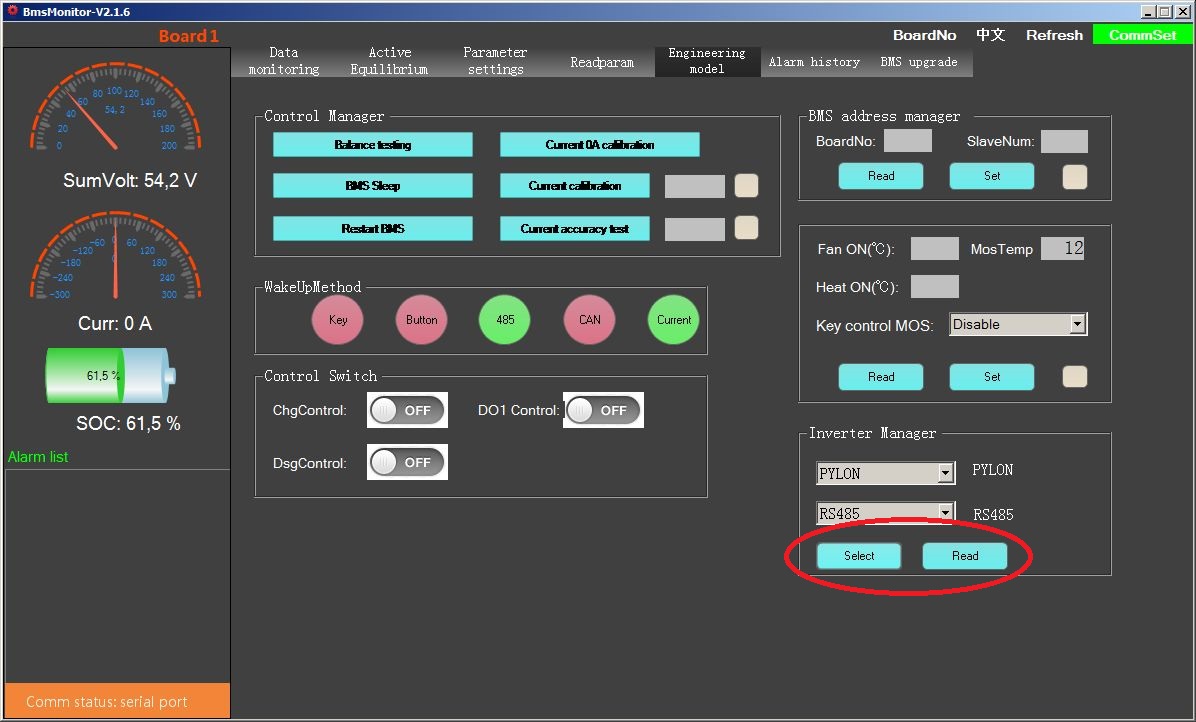This screenshot has width=1196, height=722.
Task: Click the Key wake-up method indicator
Action: click(338, 320)
